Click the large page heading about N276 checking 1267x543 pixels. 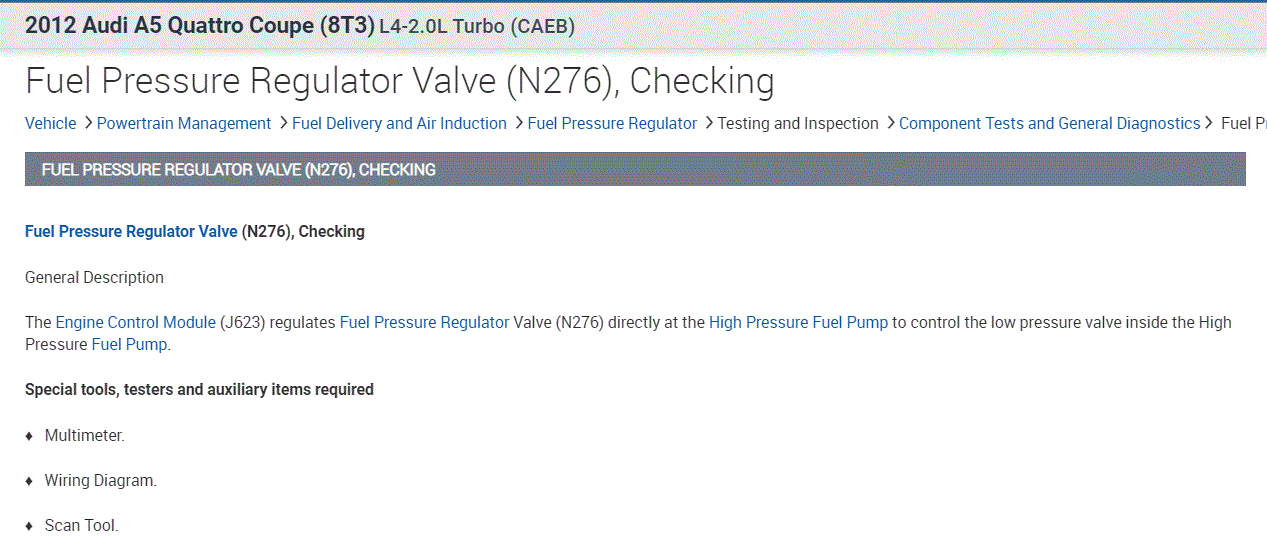click(399, 81)
